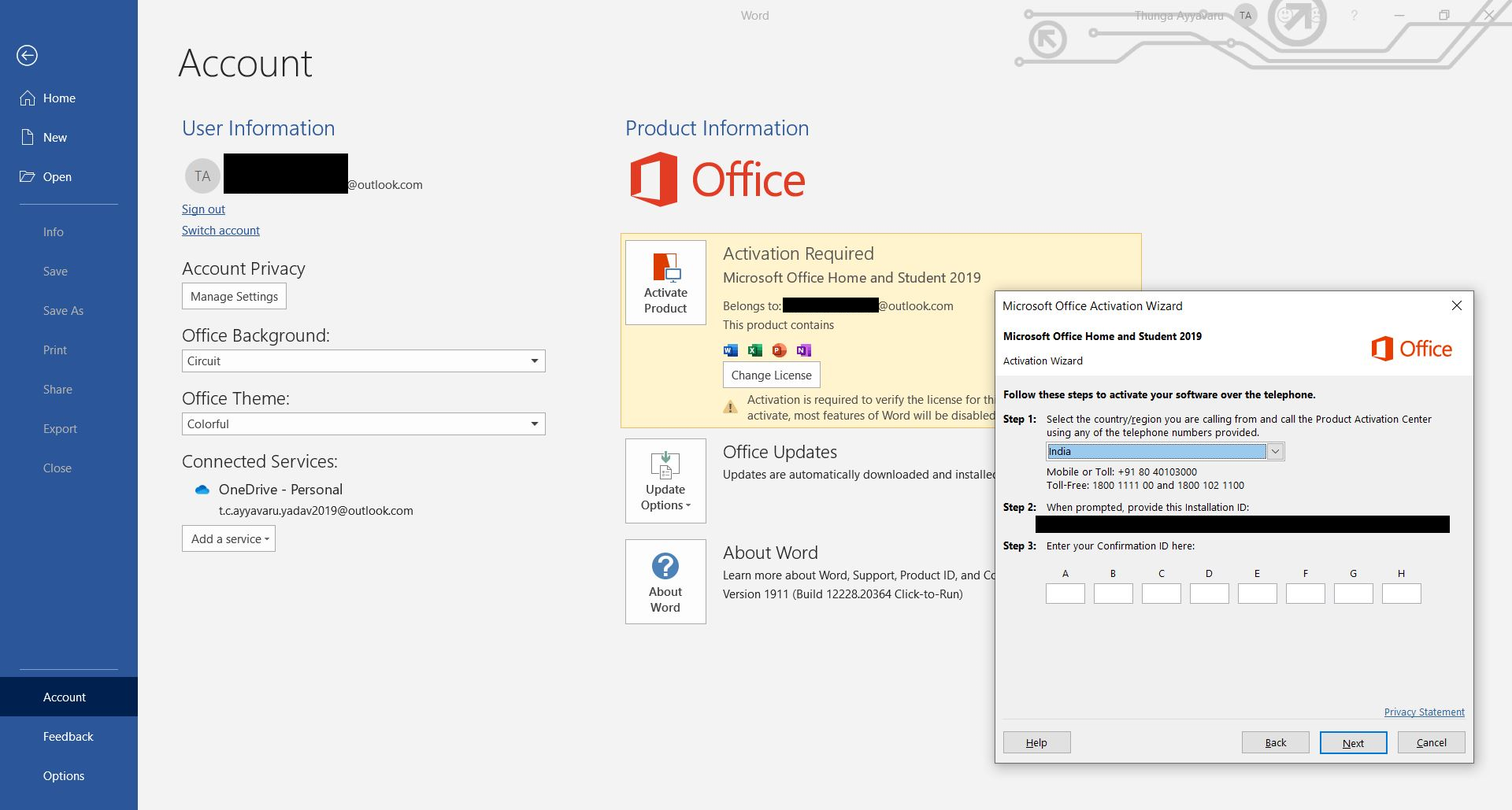The image size is (1512, 810).
Task: Click the About Word button
Action: [x=665, y=582]
